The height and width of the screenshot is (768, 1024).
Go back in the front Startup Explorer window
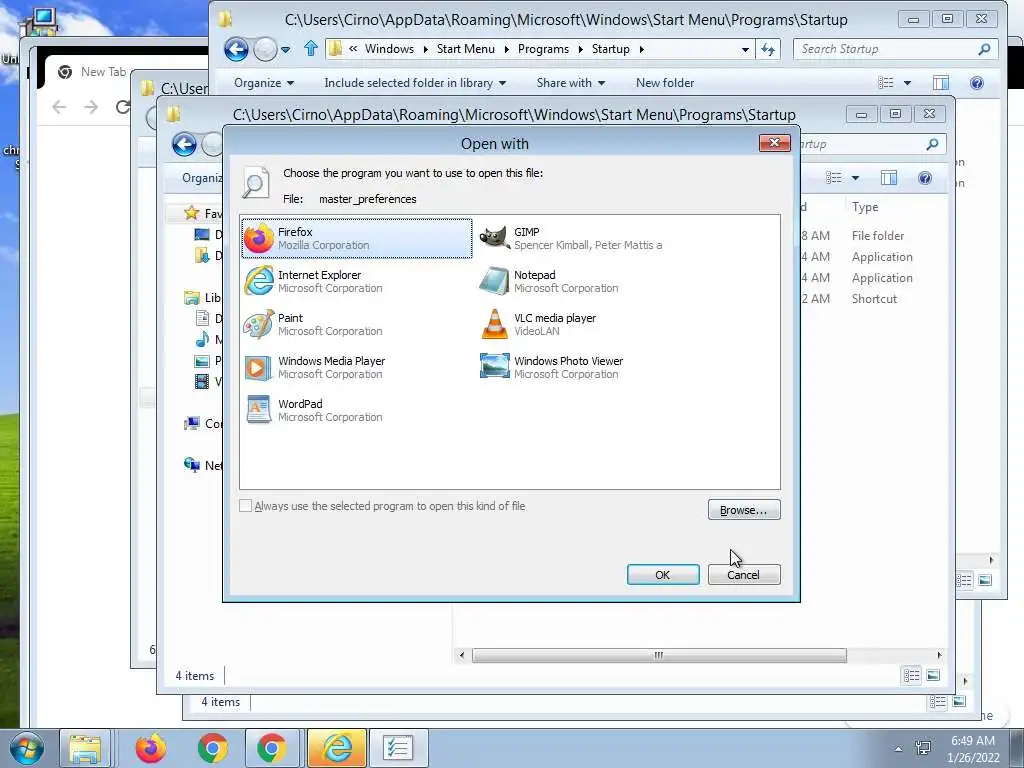pyautogui.click(x=185, y=144)
